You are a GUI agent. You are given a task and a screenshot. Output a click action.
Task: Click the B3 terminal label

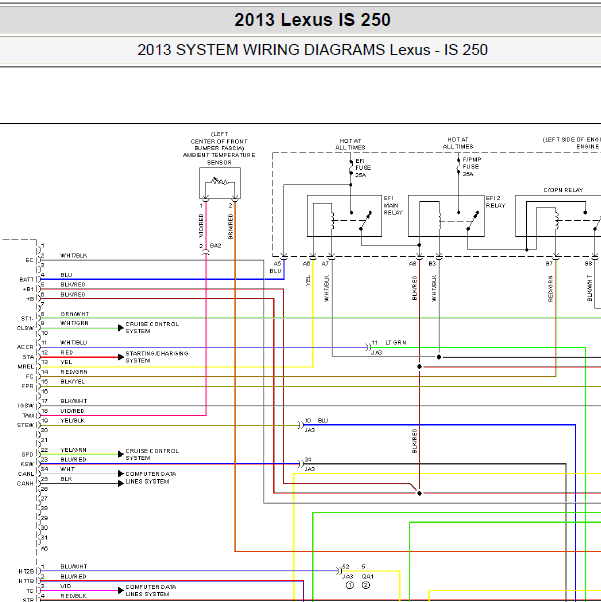coord(432,264)
